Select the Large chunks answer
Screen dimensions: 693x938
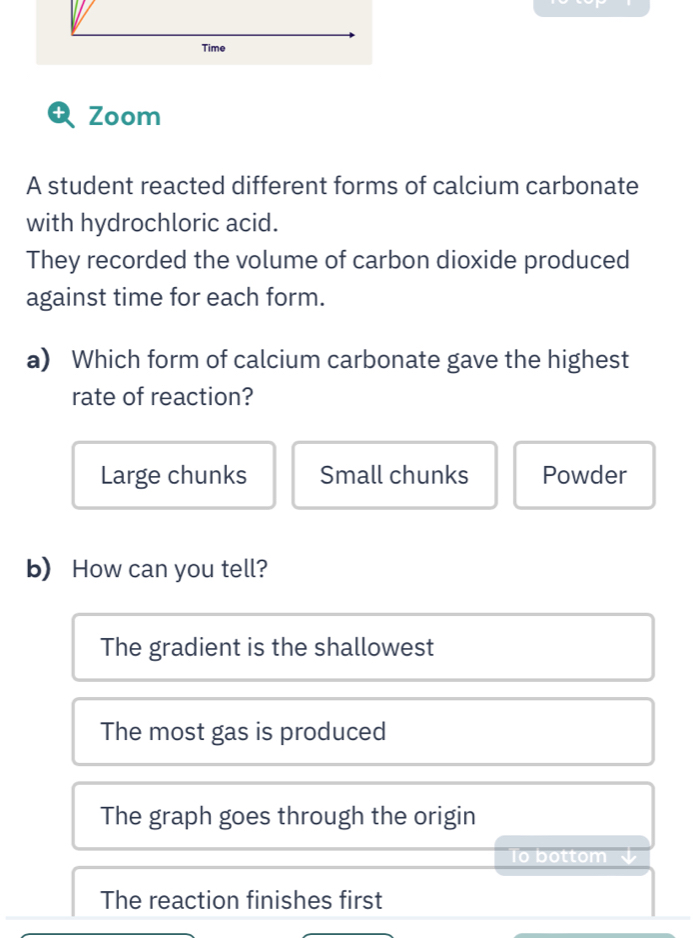(x=173, y=475)
